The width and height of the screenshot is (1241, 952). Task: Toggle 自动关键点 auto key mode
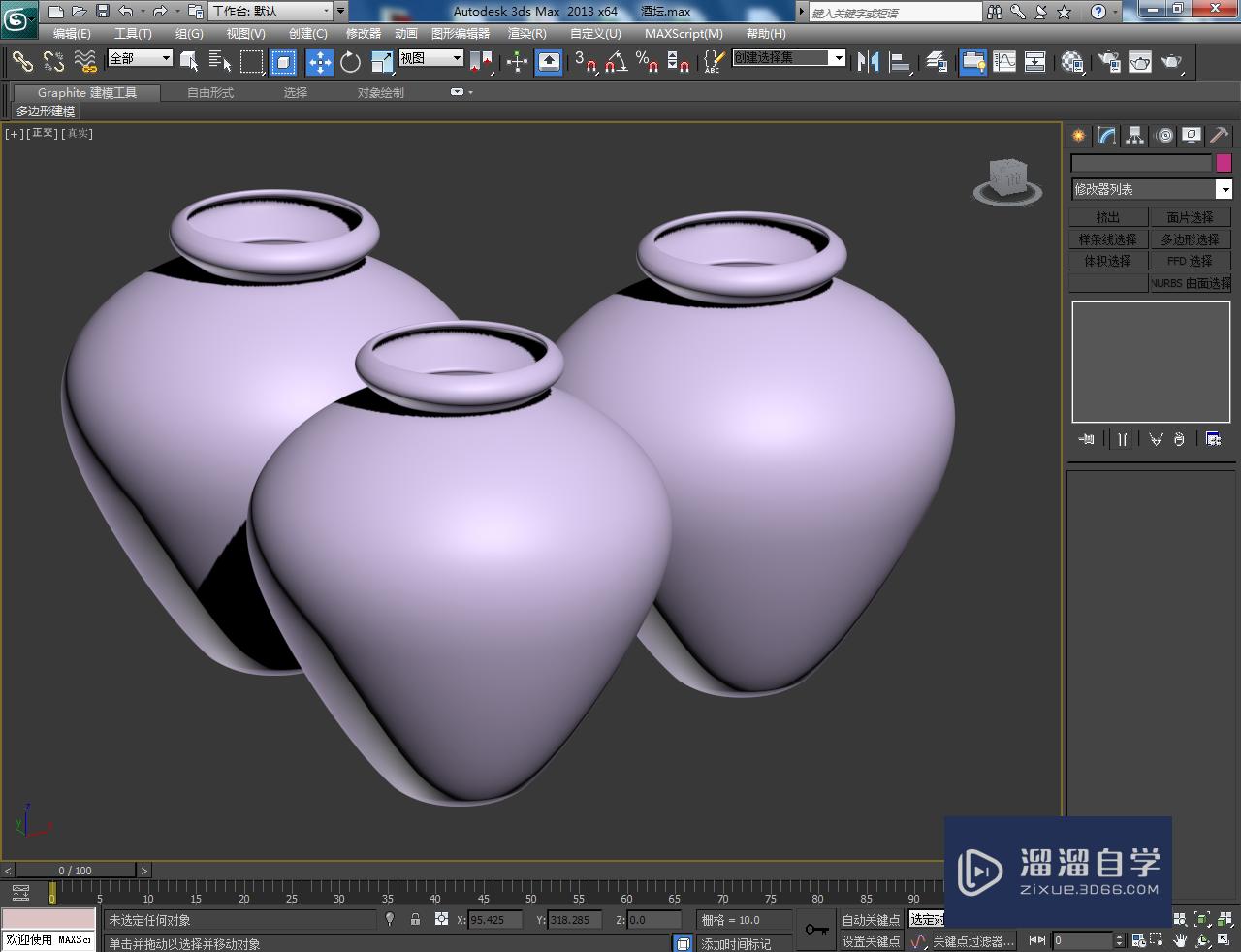coord(870,919)
